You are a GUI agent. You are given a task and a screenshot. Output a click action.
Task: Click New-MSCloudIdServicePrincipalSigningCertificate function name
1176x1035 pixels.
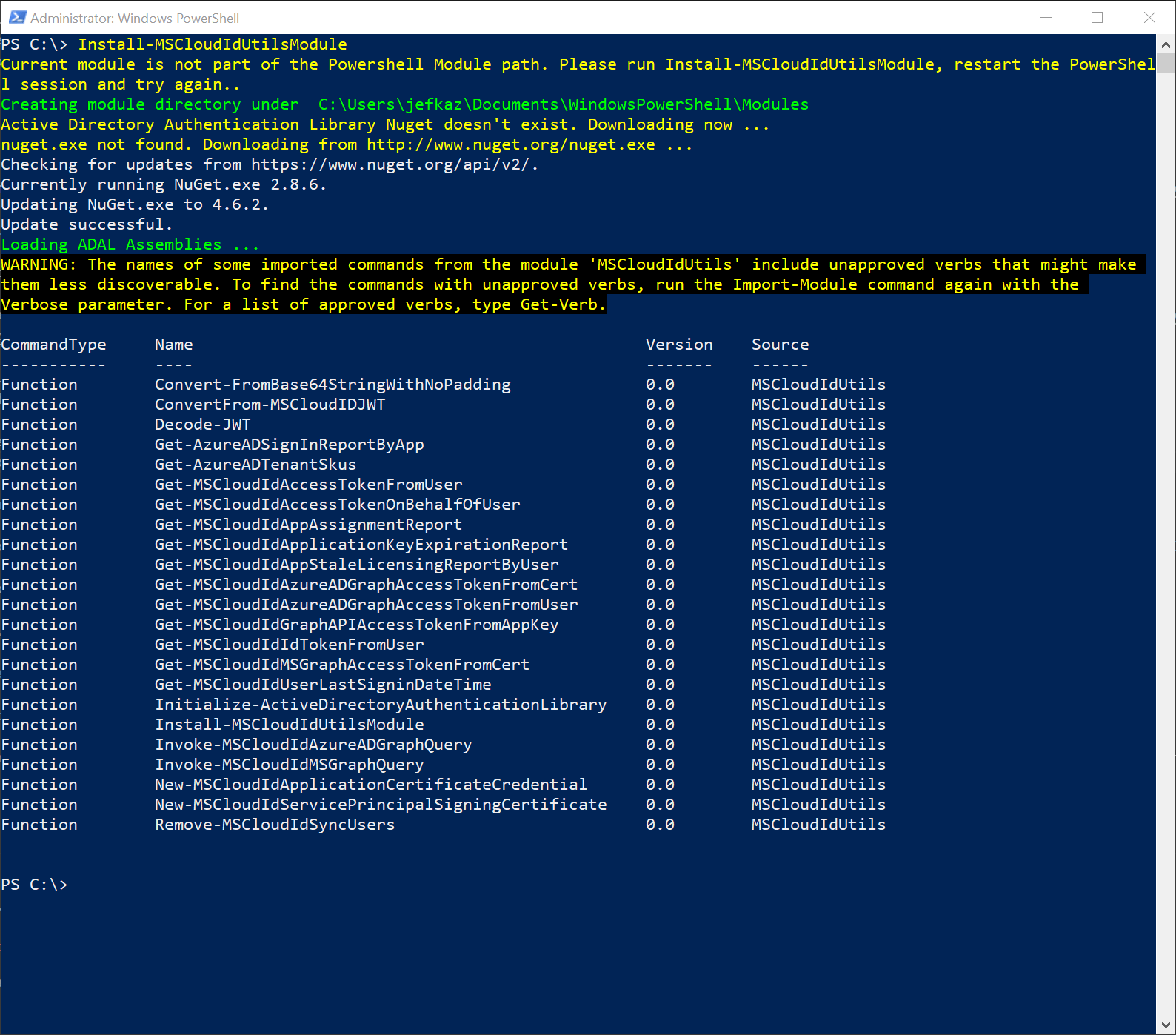coord(381,805)
